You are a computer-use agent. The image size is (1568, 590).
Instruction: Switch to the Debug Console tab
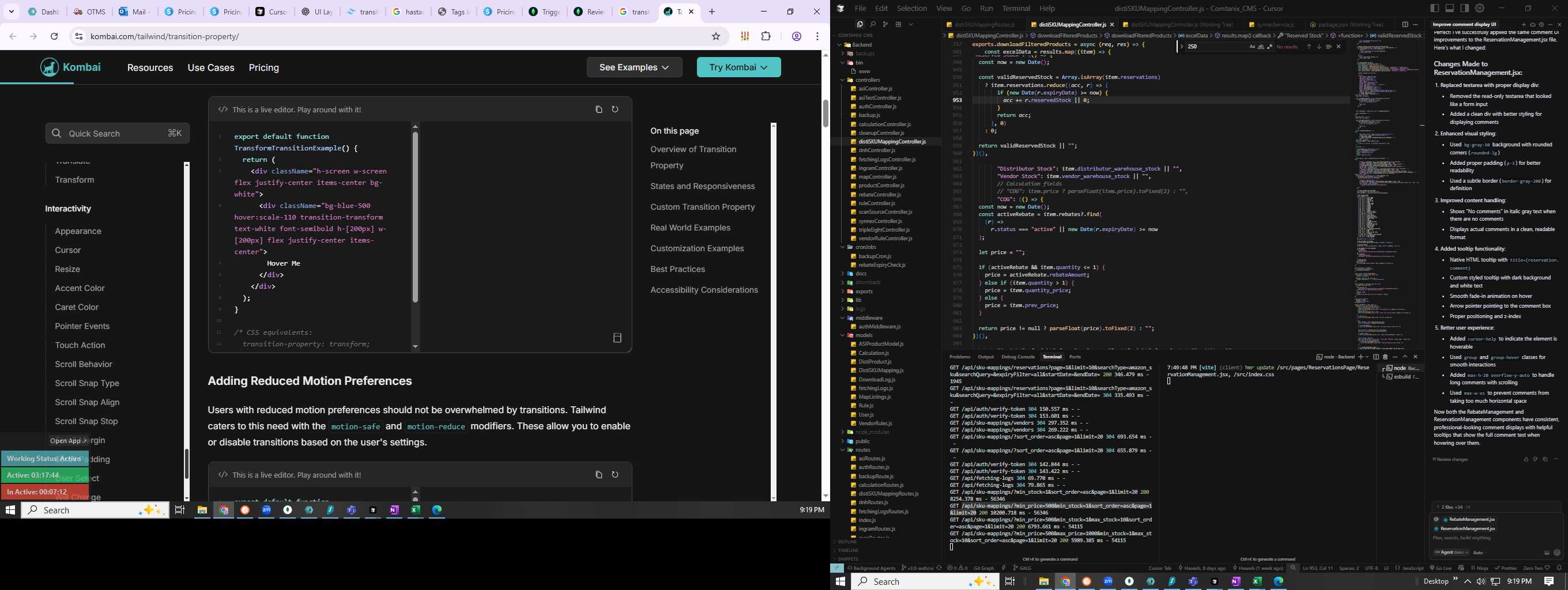(x=1017, y=357)
